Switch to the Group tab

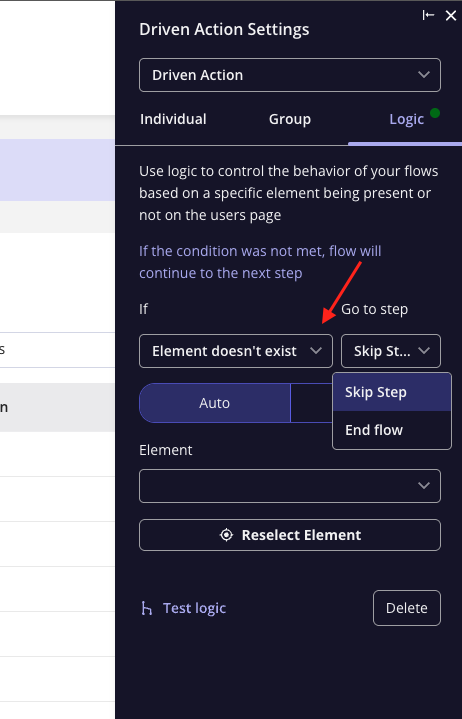290,119
